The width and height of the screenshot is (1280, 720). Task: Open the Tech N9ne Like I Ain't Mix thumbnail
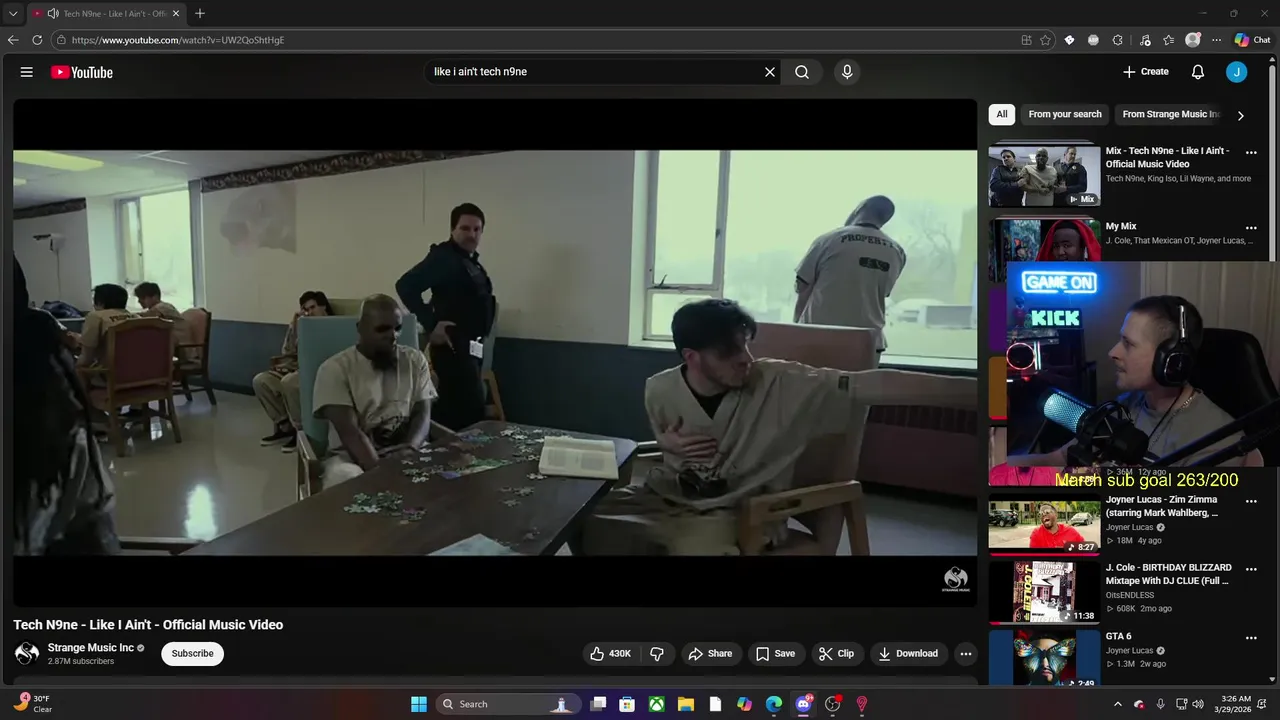point(1044,176)
